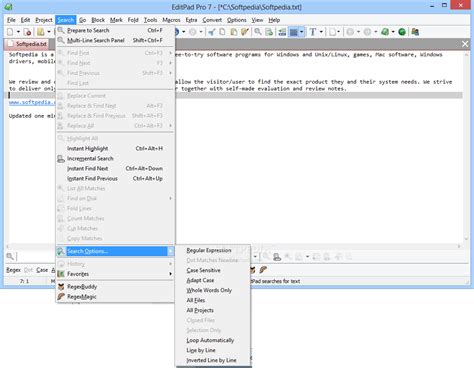Click the vertical scrollbar of the editor
This screenshot has width=474, height=368.
click(x=466, y=147)
